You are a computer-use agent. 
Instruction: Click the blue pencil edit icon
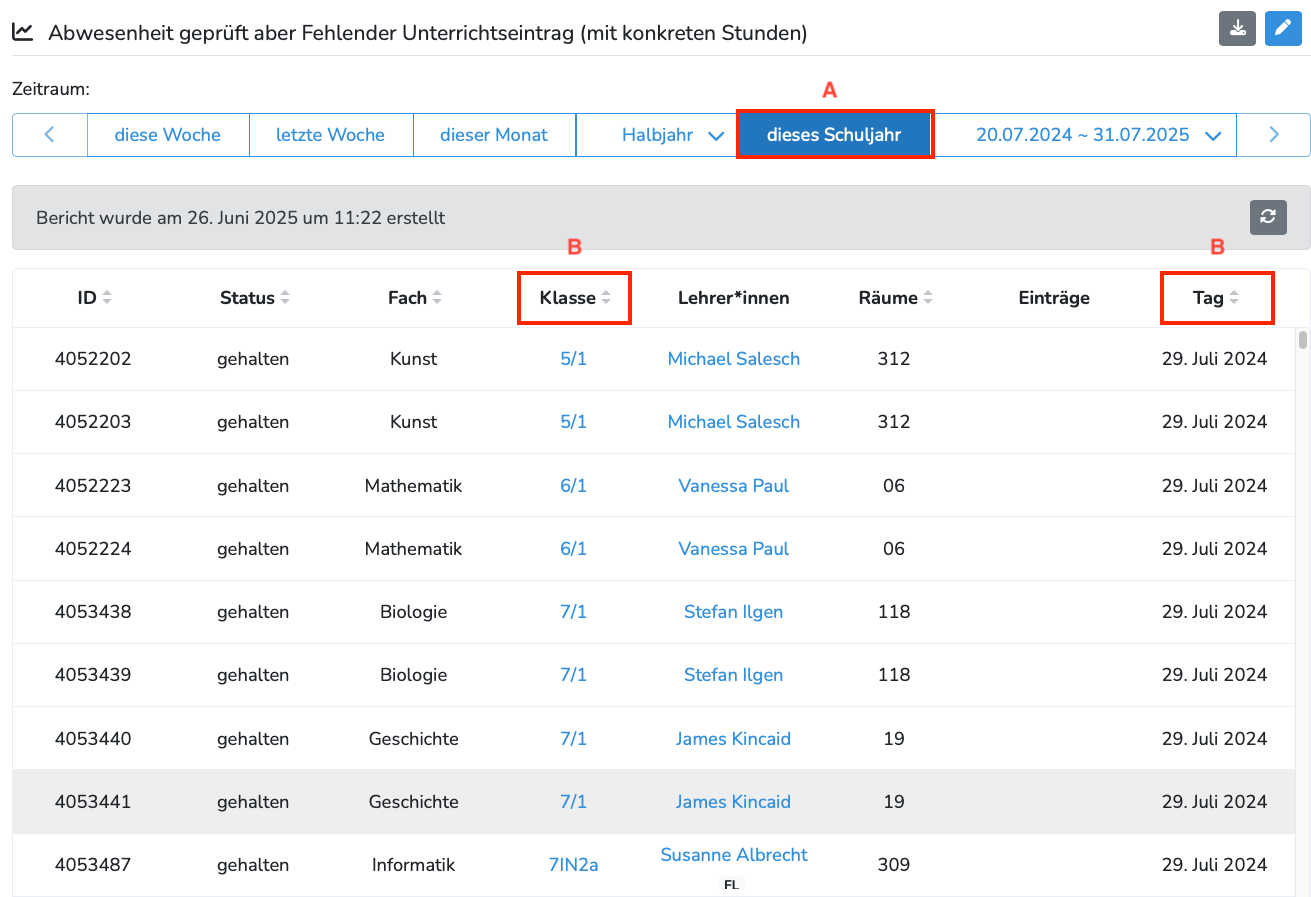1283,29
